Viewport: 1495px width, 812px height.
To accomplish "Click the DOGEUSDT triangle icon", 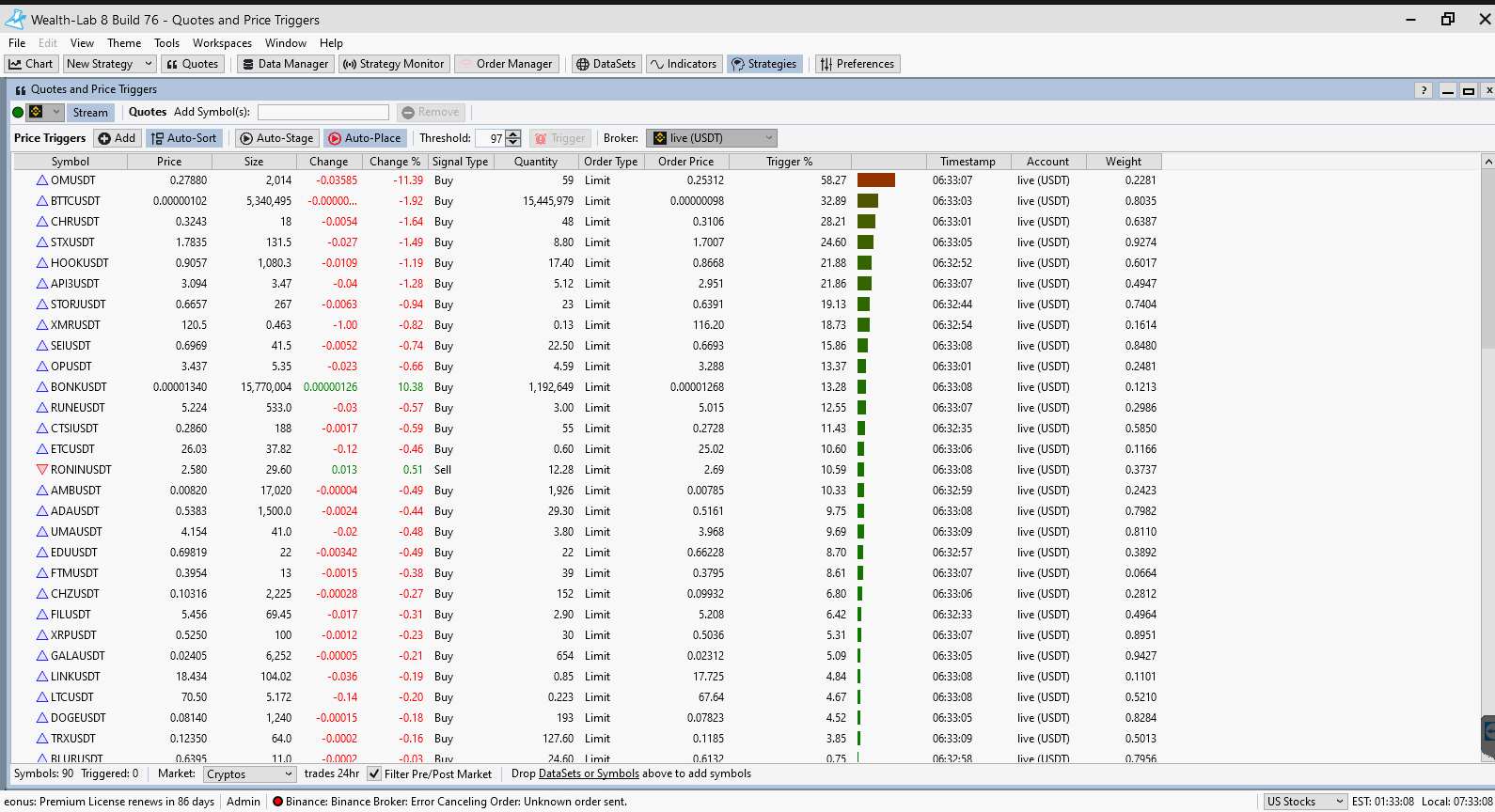I will pyautogui.click(x=42, y=718).
